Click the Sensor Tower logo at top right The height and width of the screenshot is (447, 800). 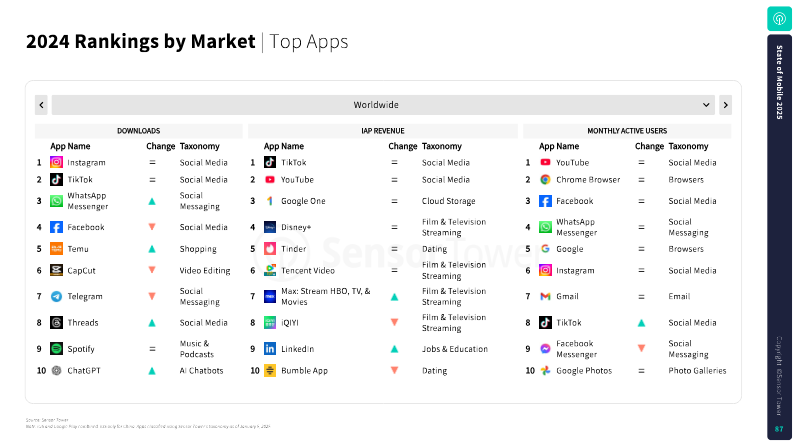tap(779, 19)
